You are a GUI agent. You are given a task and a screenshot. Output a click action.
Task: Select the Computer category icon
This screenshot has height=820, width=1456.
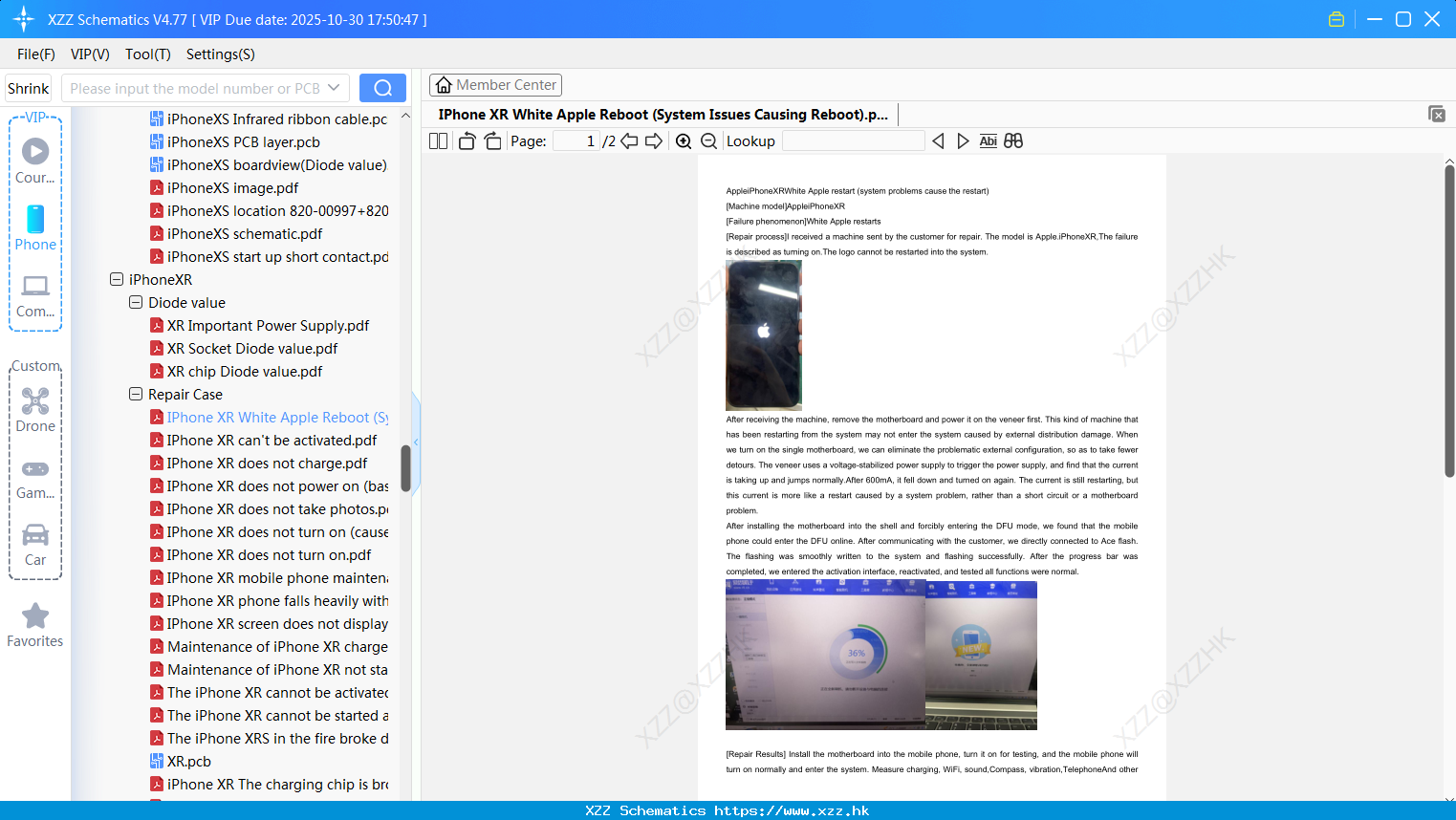35,295
